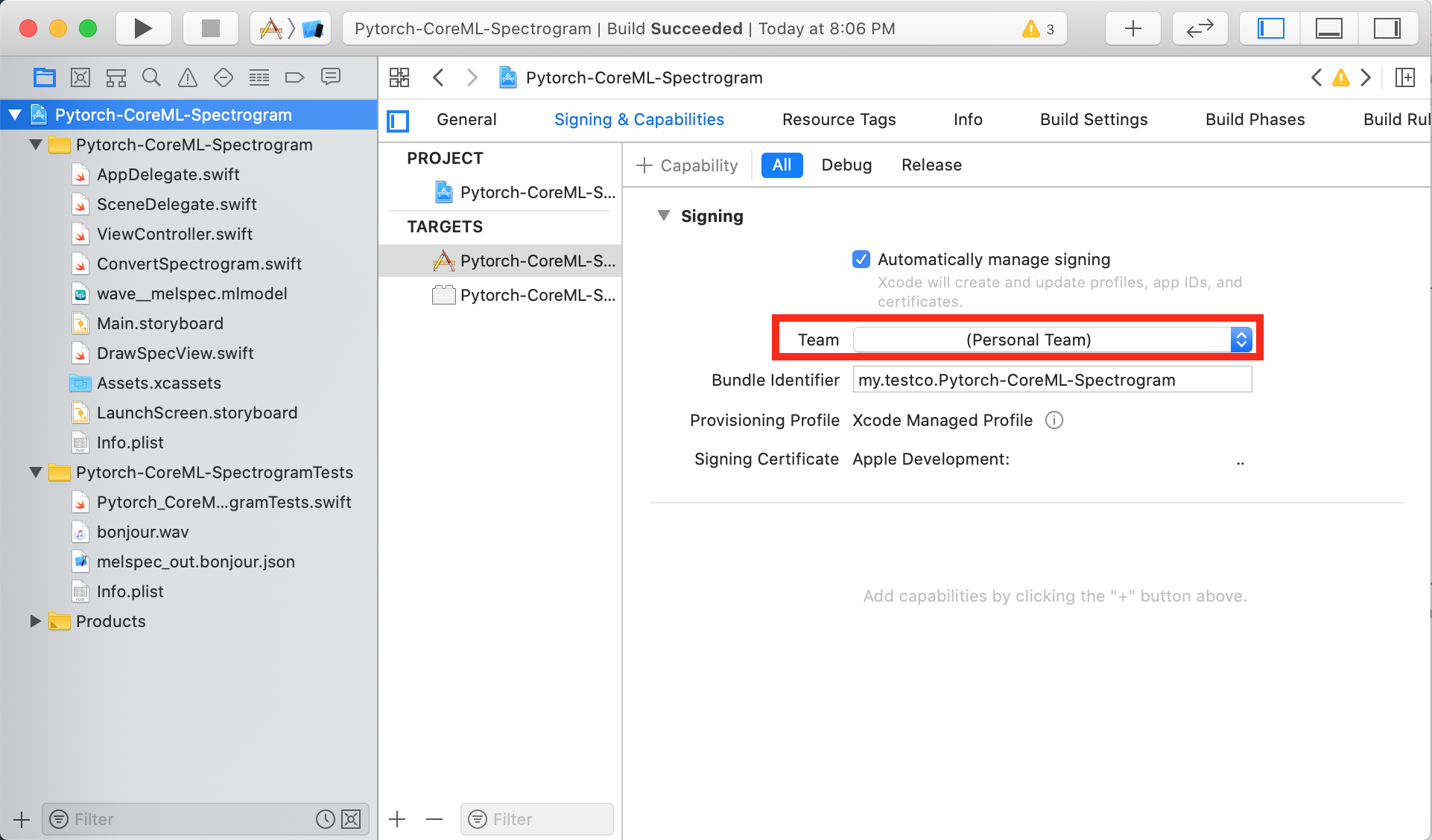Add an editor on the right
The width and height of the screenshot is (1432, 840).
1405,77
